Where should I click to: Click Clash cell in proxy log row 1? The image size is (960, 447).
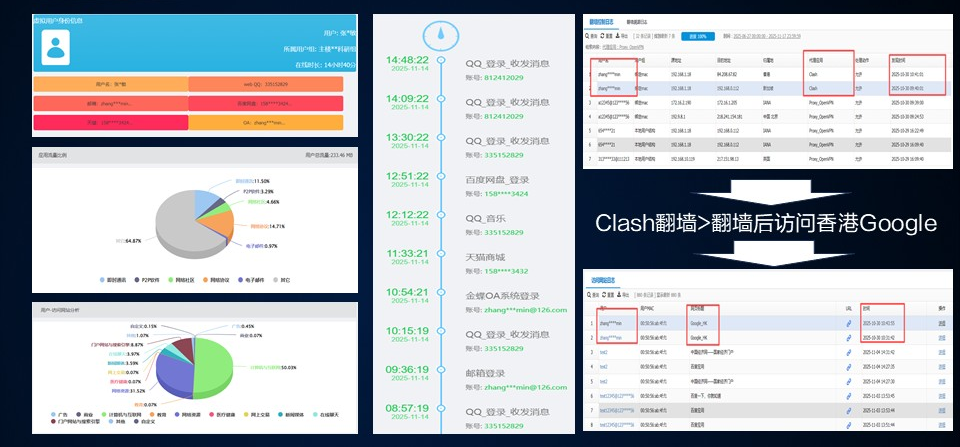(x=813, y=74)
